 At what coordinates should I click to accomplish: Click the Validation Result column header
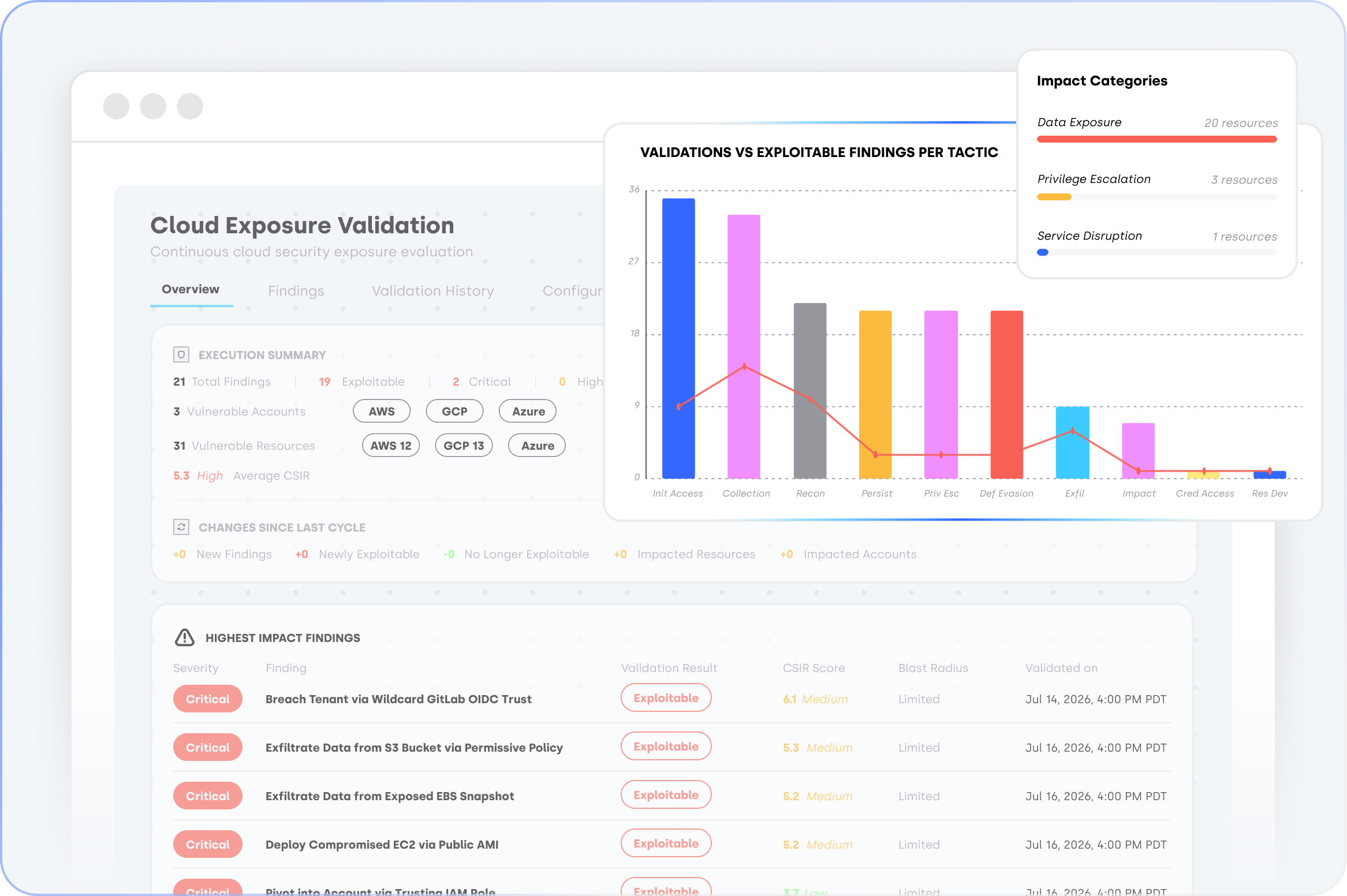click(x=669, y=668)
